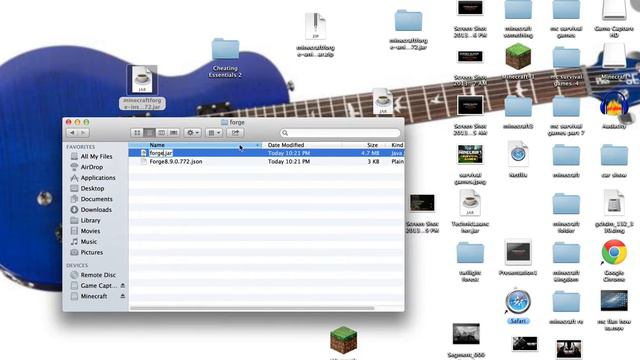Select the Cheating Essentials 2 folder
The image size is (640, 360).
tap(225, 50)
